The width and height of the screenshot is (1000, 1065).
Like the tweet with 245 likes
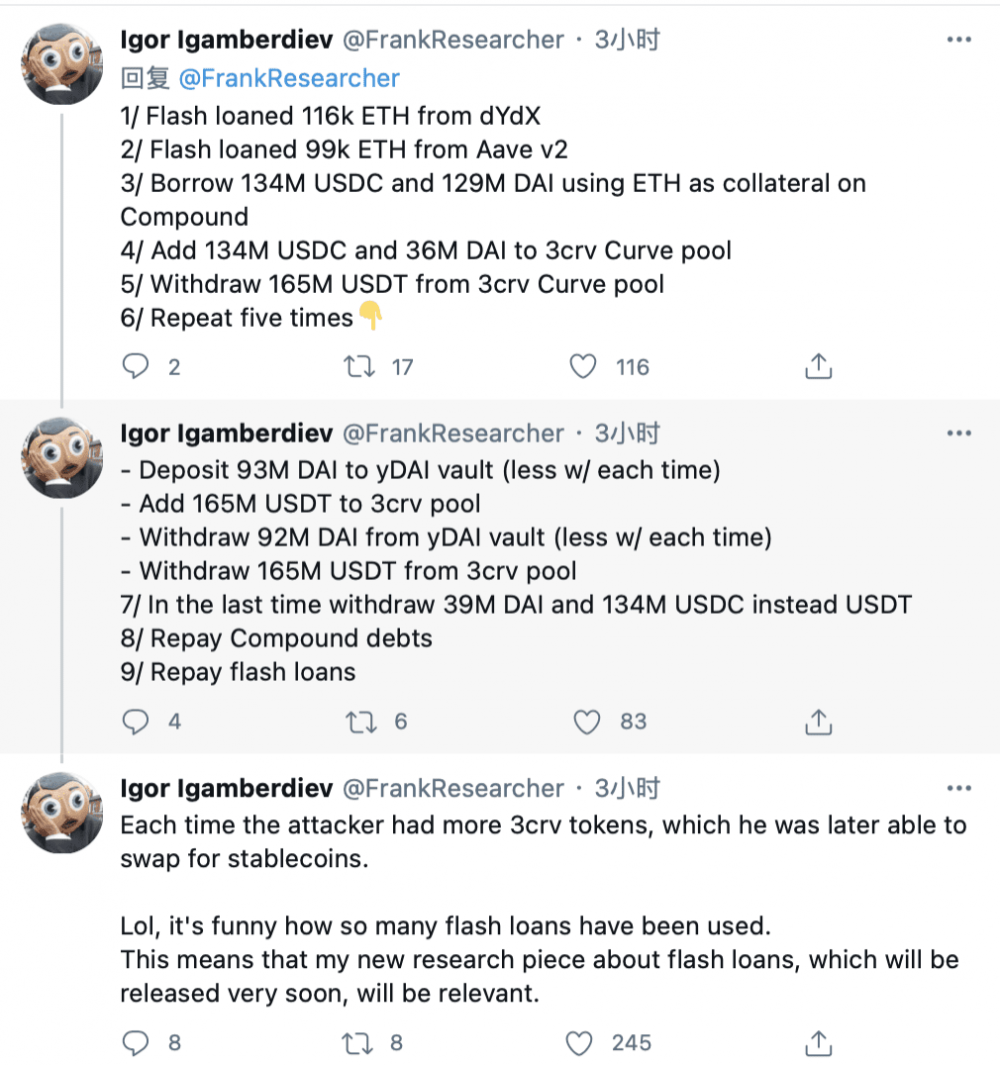tap(580, 1043)
